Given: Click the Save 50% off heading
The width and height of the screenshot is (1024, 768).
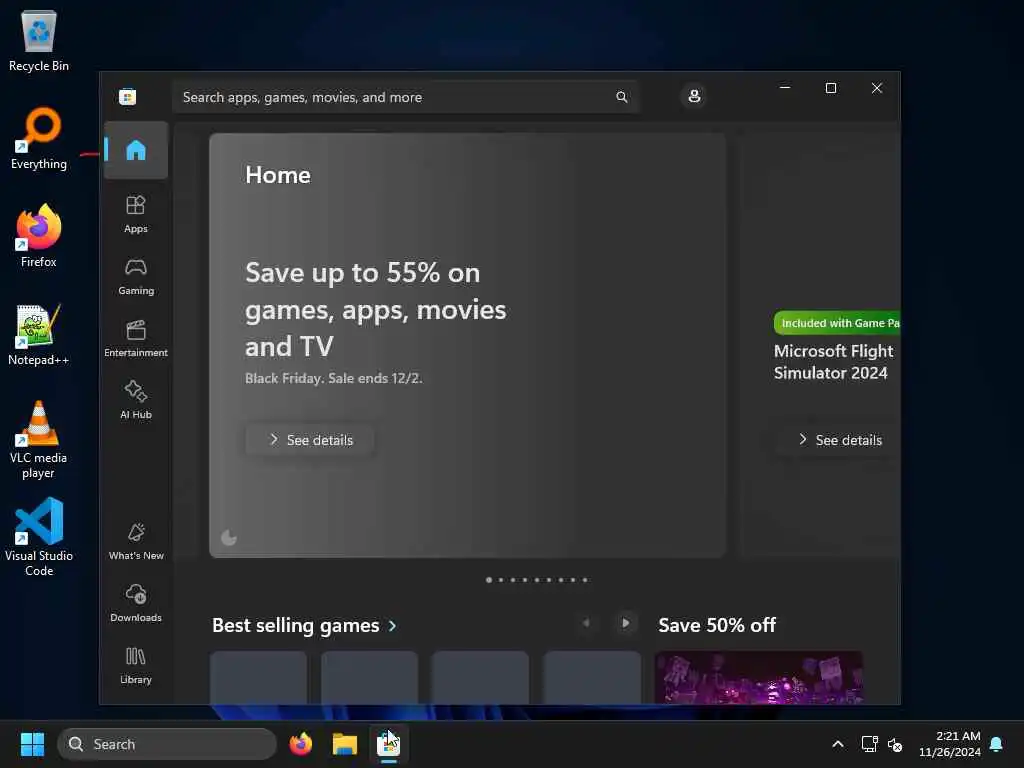Looking at the screenshot, I should click(717, 625).
